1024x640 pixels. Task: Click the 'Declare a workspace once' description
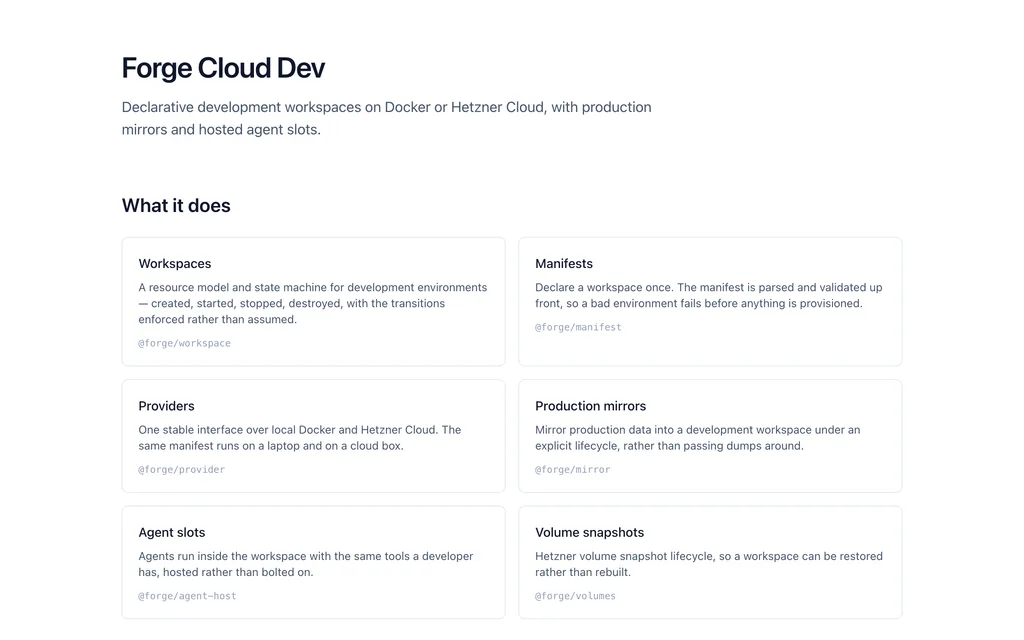pos(709,295)
